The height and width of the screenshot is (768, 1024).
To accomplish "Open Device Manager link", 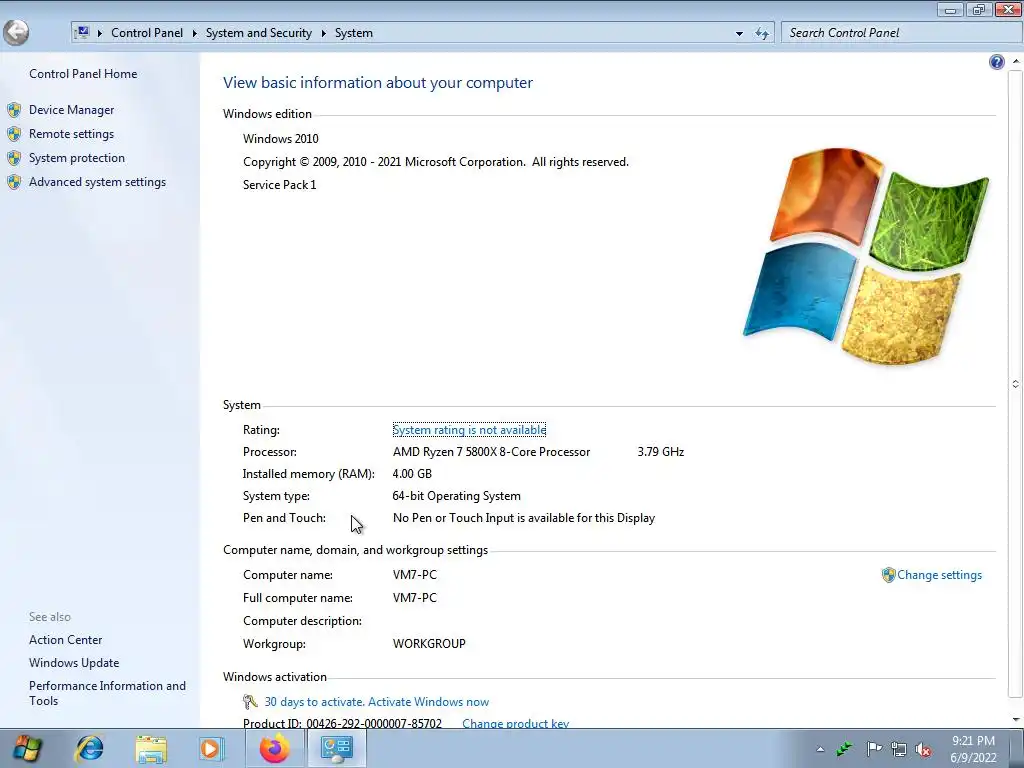I will pos(71,110).
